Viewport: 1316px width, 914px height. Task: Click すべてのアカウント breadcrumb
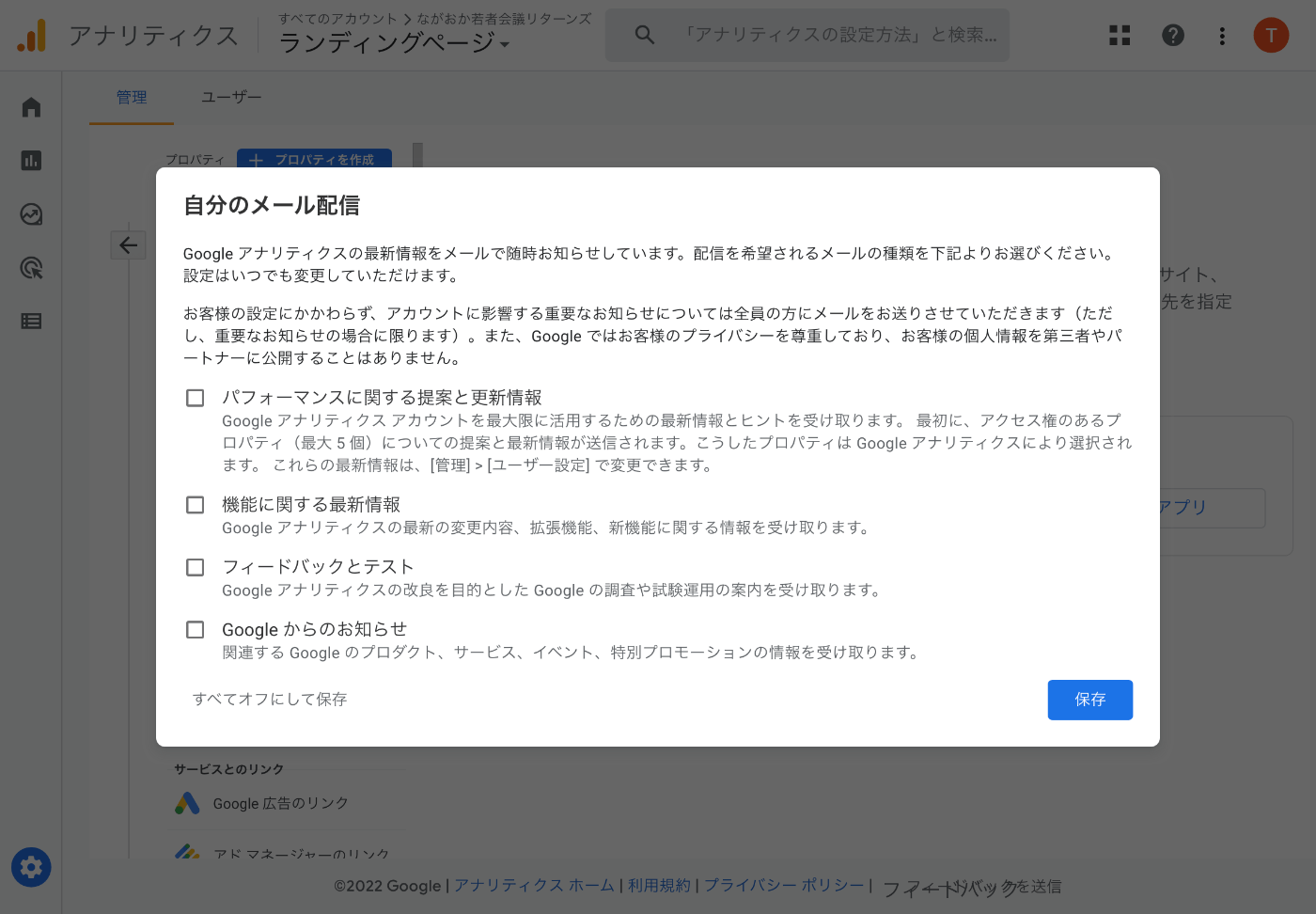(x=338, y=18)
